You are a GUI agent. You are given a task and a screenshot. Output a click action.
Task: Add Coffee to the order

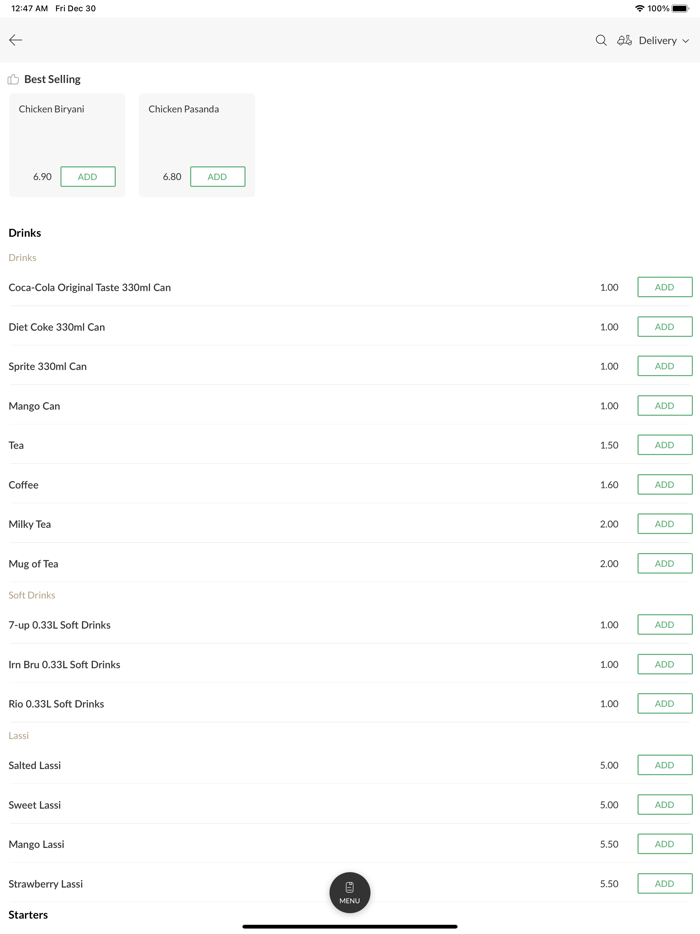coord(664,485)
